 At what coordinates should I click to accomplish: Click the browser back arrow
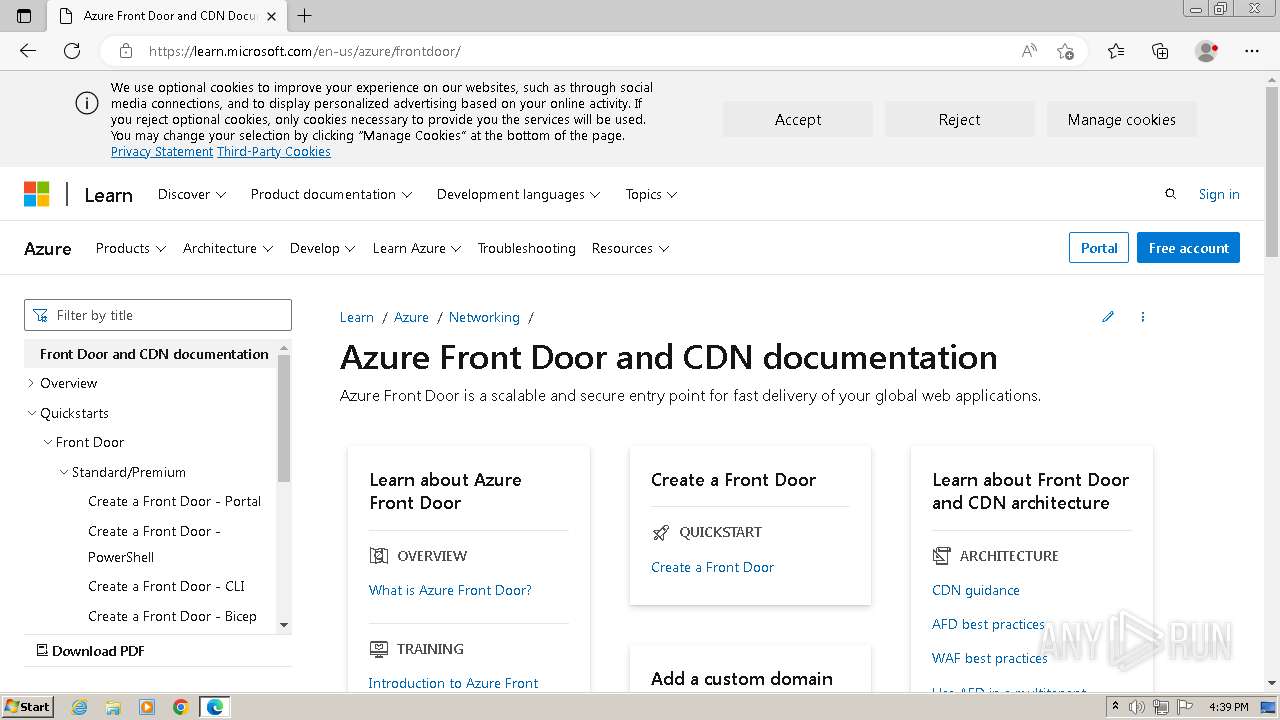tap(28, 51)
